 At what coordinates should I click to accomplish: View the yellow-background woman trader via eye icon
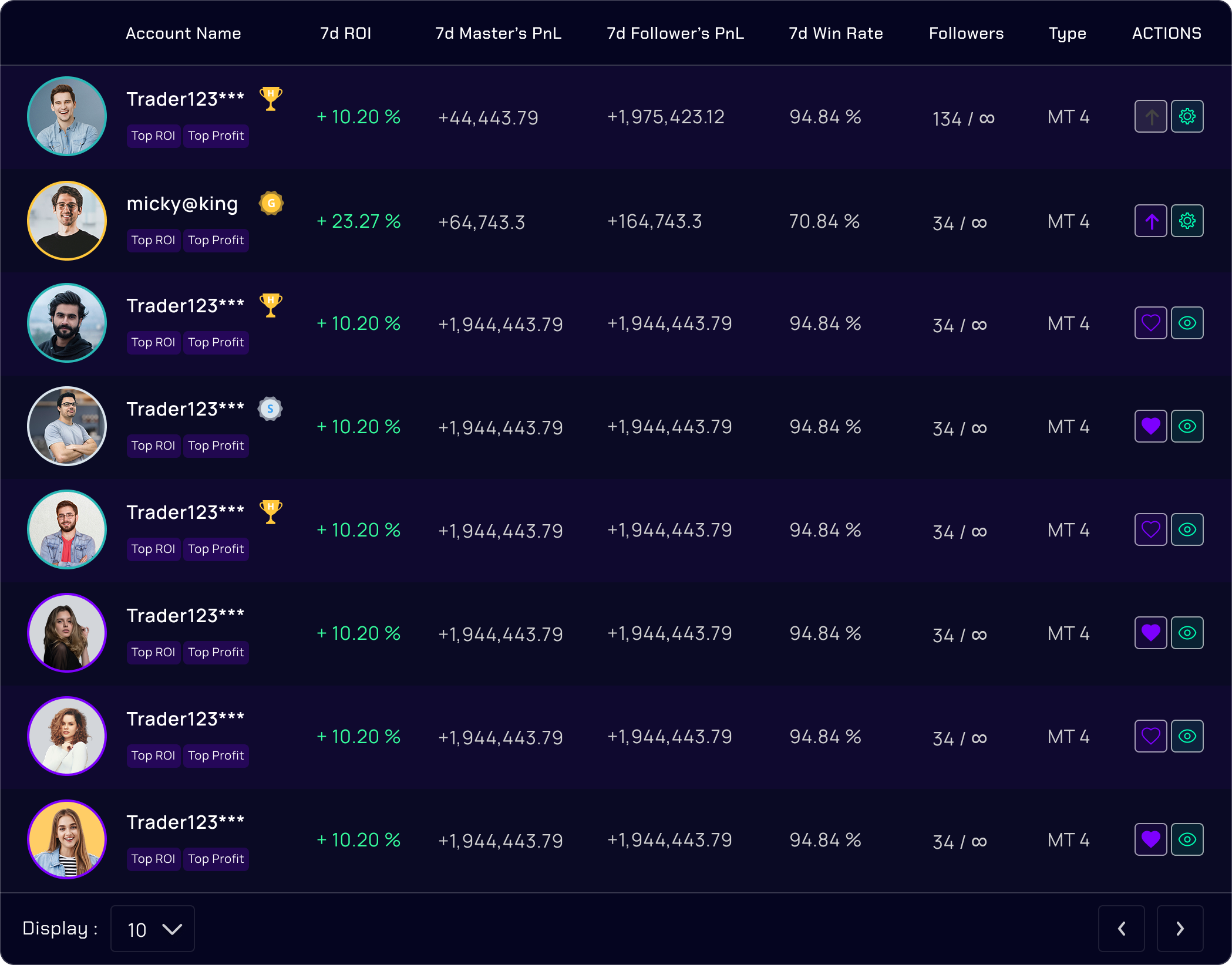click(1187, 840)
